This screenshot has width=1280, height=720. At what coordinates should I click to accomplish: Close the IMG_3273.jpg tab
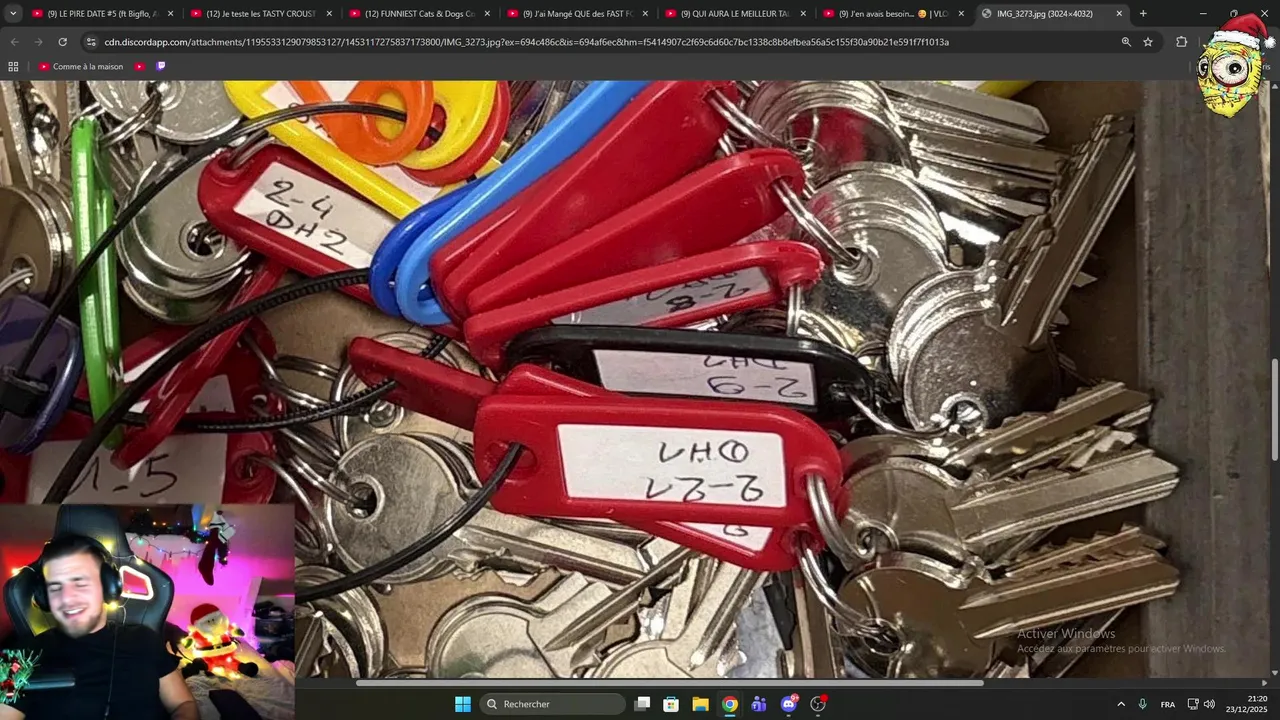(x=1119, y=14)
